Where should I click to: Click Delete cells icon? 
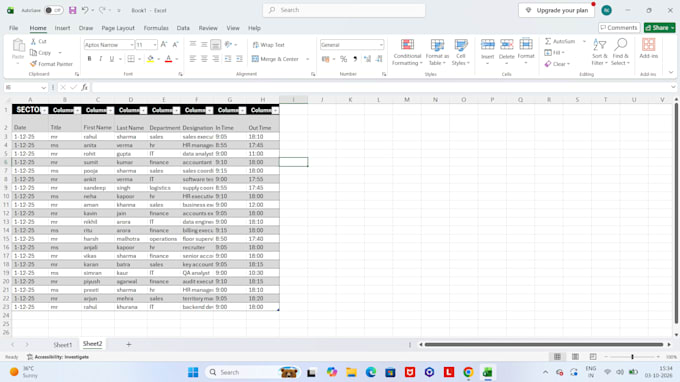[507, 45]
